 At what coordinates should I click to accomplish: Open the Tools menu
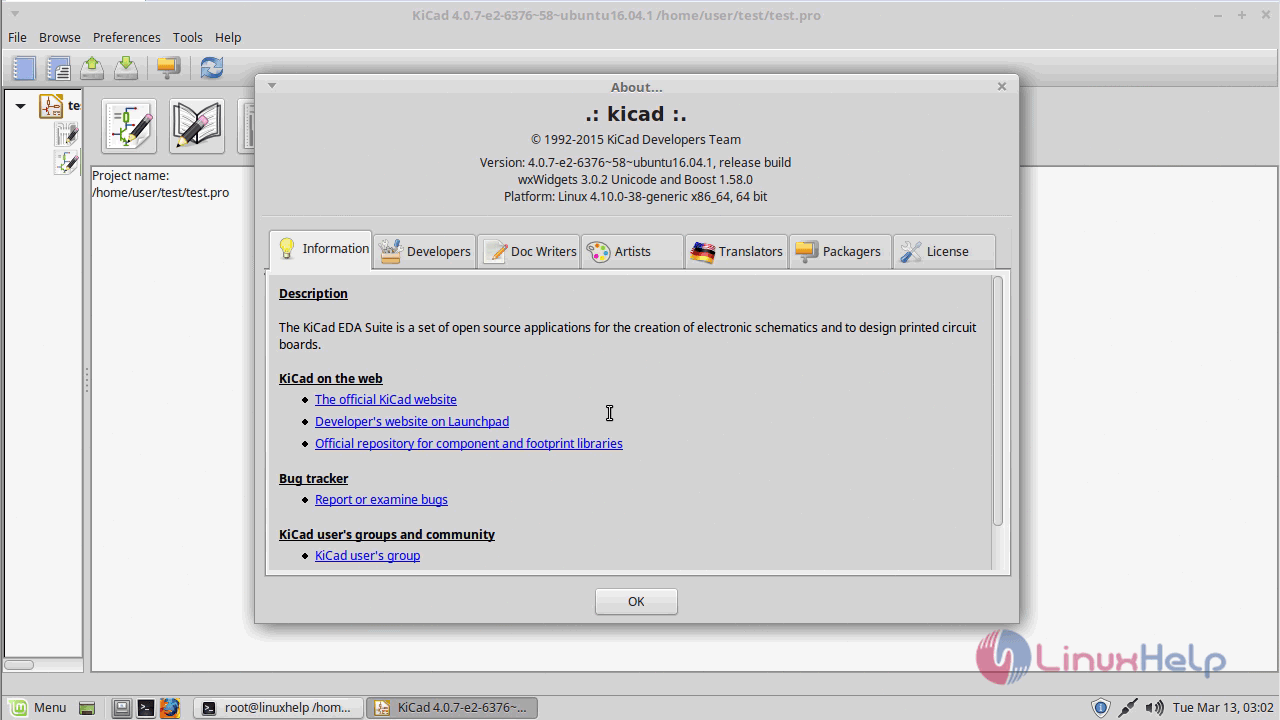tap(187, 37)
